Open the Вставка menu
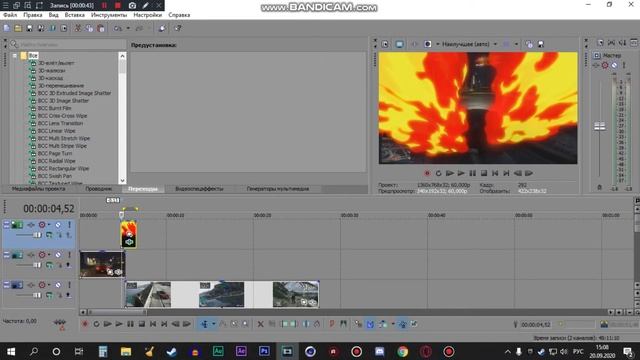Screen dimensions: 640x360 point(75,15)
